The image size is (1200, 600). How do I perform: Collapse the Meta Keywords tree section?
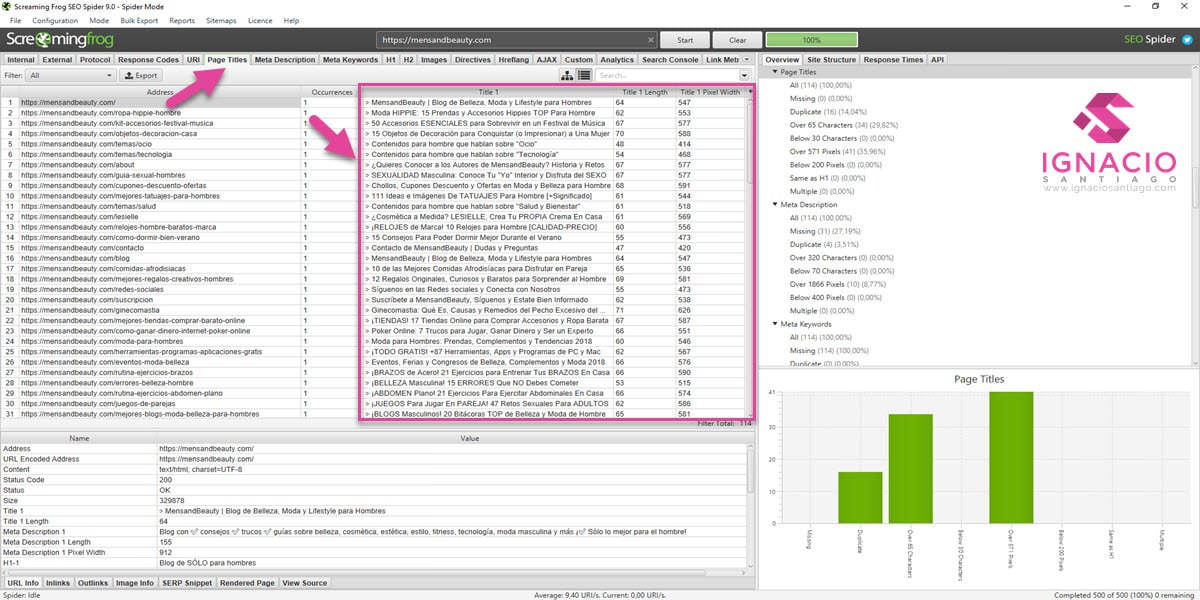(x=775, y=324)
